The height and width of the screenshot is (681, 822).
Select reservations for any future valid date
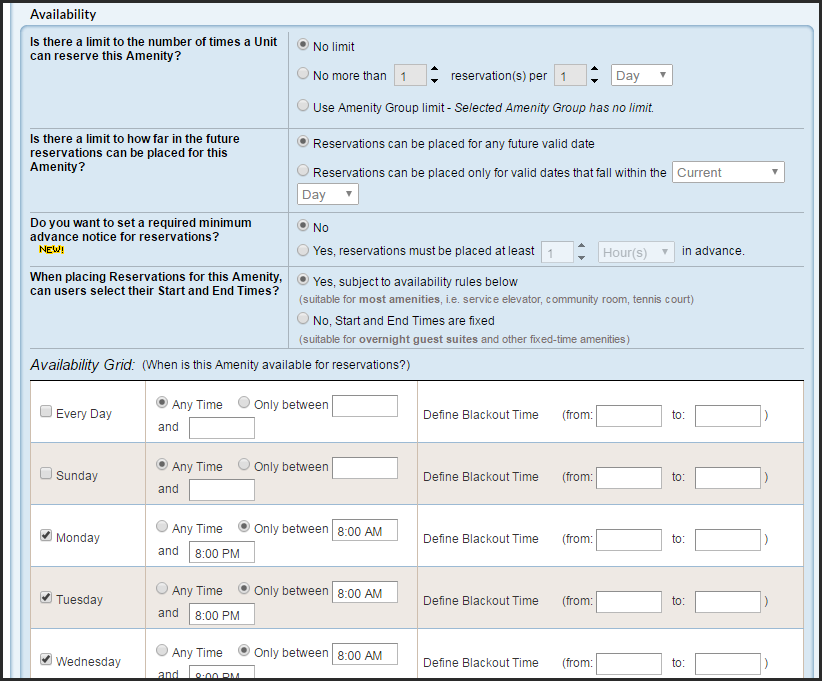tap(303, 142)
